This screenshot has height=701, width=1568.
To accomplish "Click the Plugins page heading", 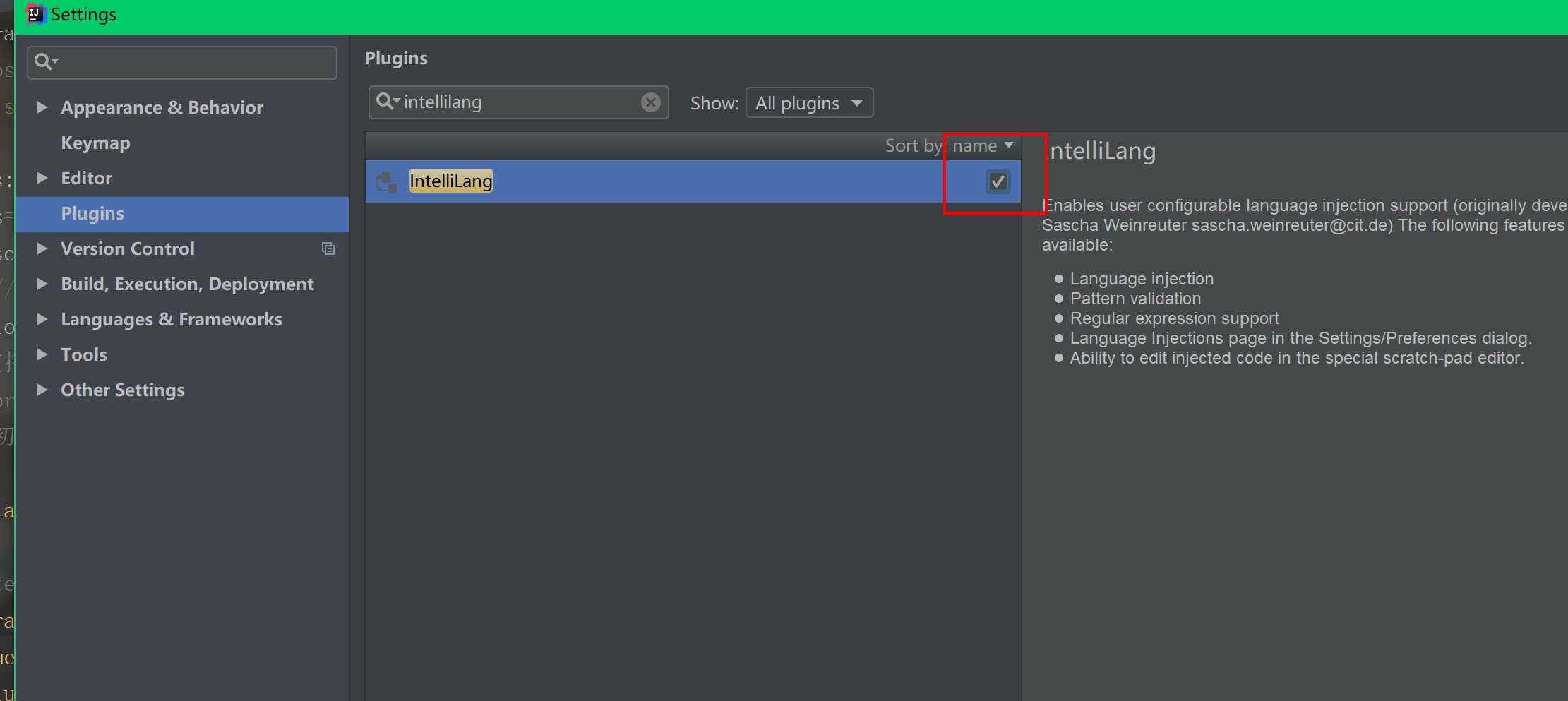I will tap(396, 59).
